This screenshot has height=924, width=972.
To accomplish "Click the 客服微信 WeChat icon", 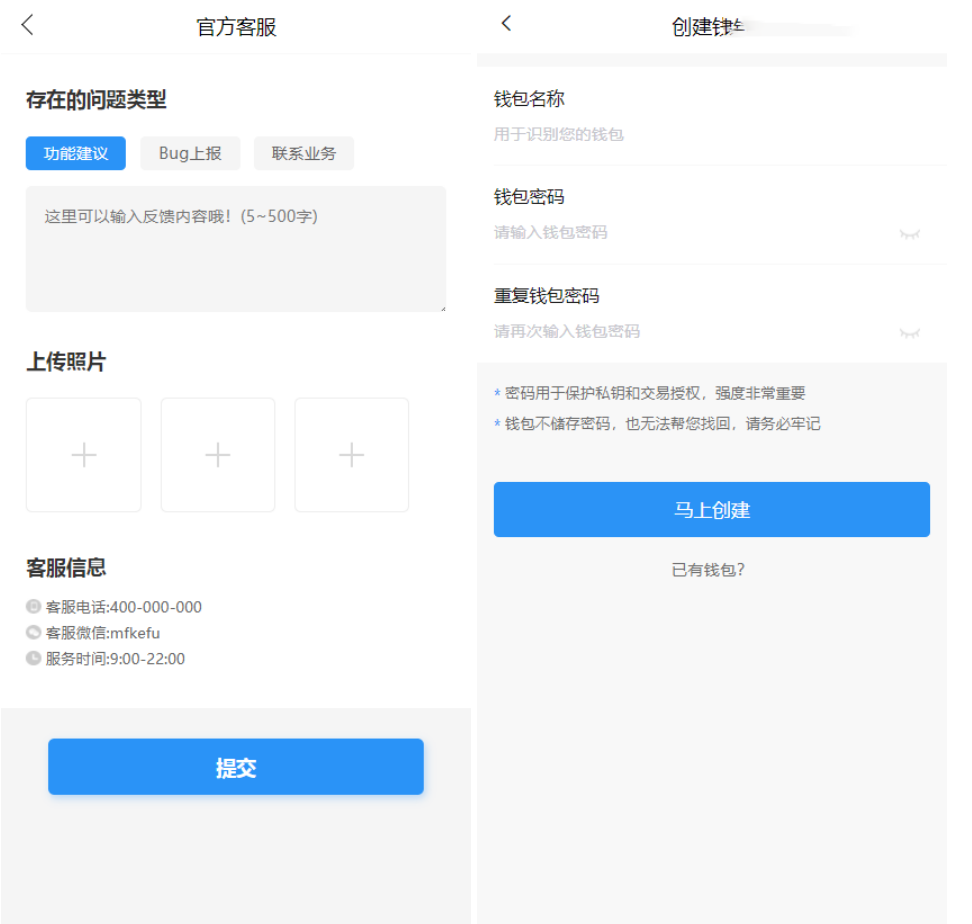I will (33, 633).
